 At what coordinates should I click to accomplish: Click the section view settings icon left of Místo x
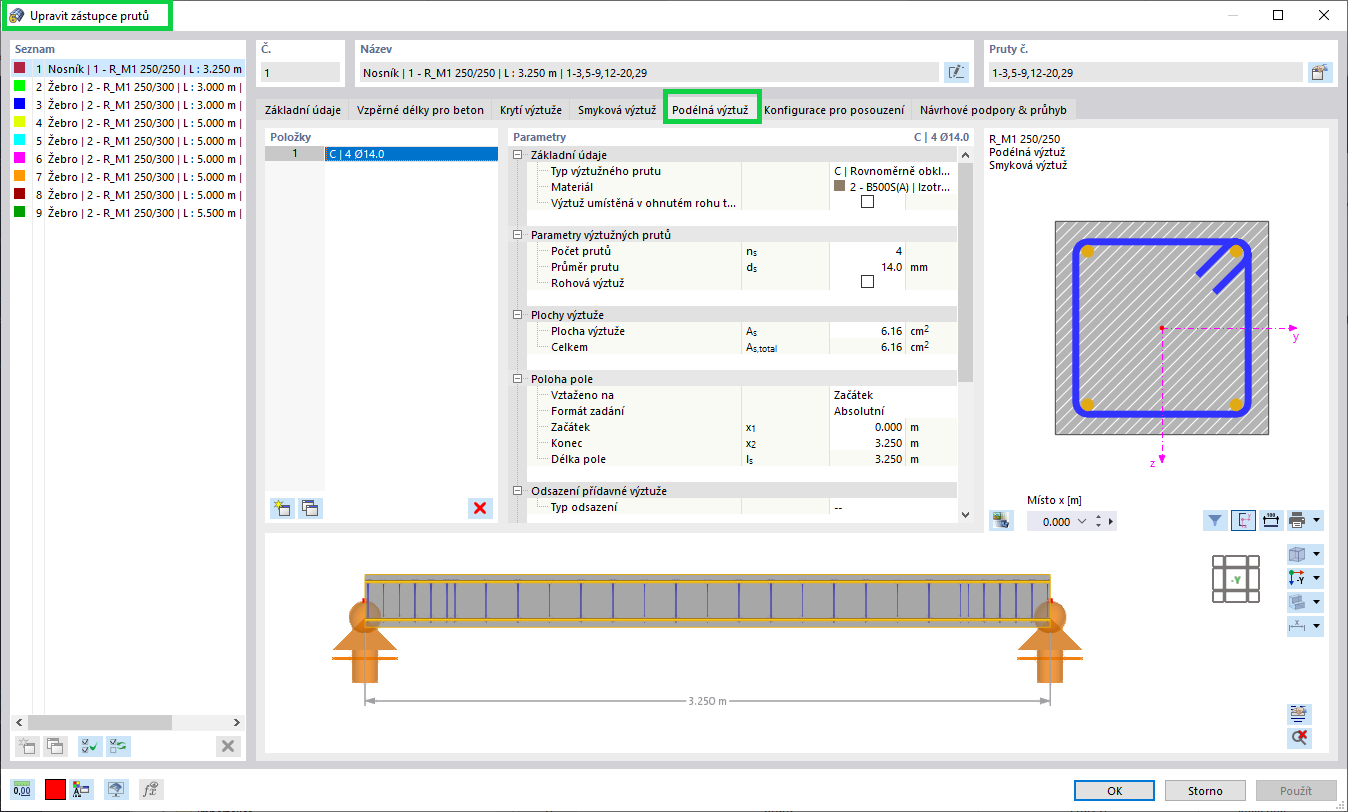(1001, 520)
